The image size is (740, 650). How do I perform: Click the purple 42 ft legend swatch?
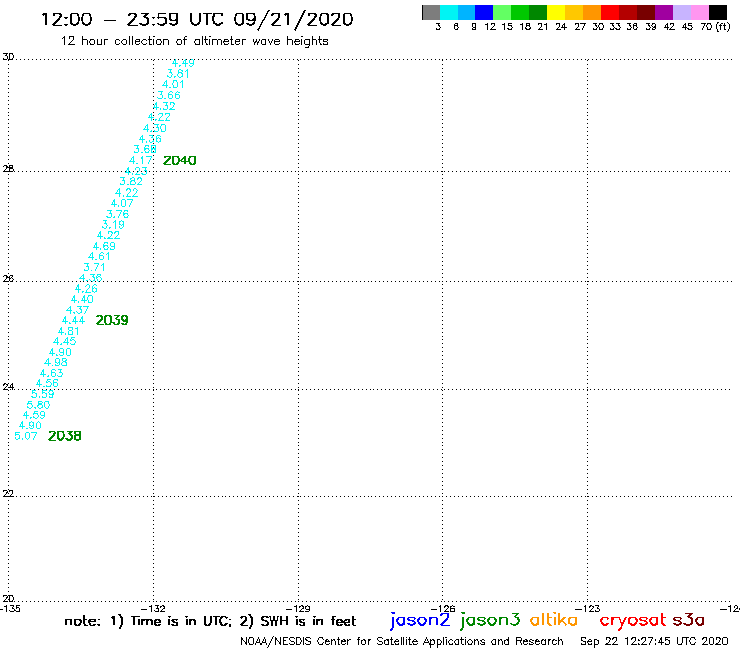click(x=664, y=12)
